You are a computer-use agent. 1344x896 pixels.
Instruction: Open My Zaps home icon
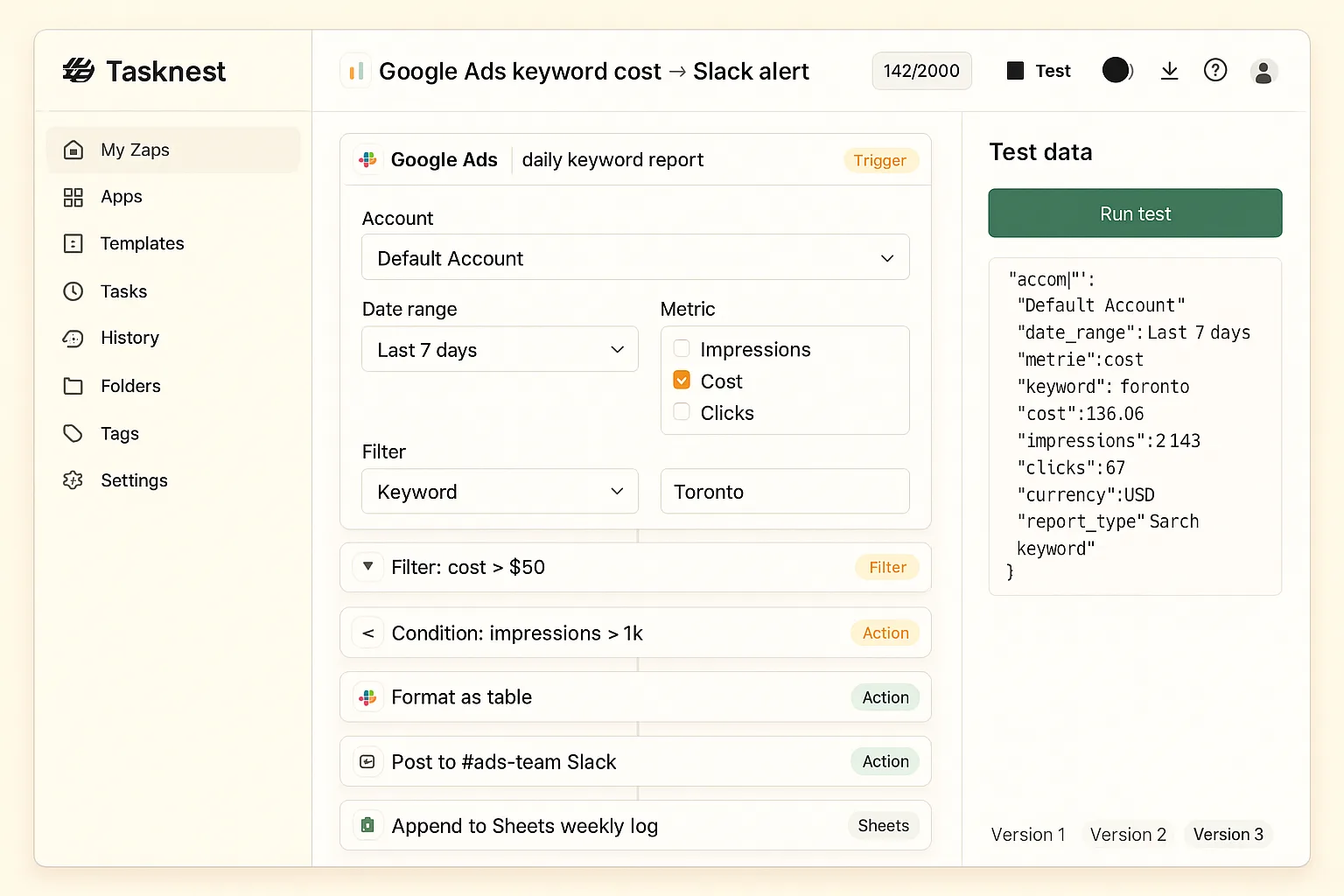[x=73, y=150]
